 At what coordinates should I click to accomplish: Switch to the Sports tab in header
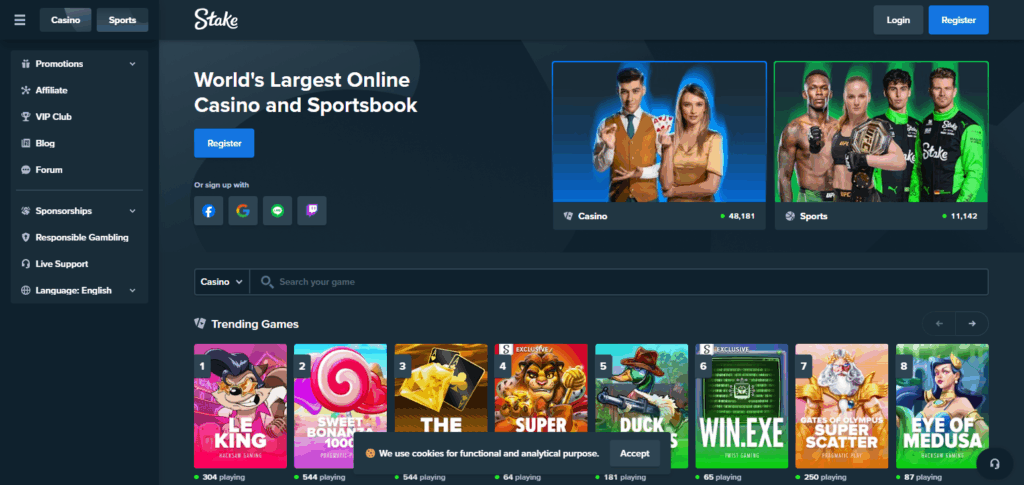click(x=122, y=20)
